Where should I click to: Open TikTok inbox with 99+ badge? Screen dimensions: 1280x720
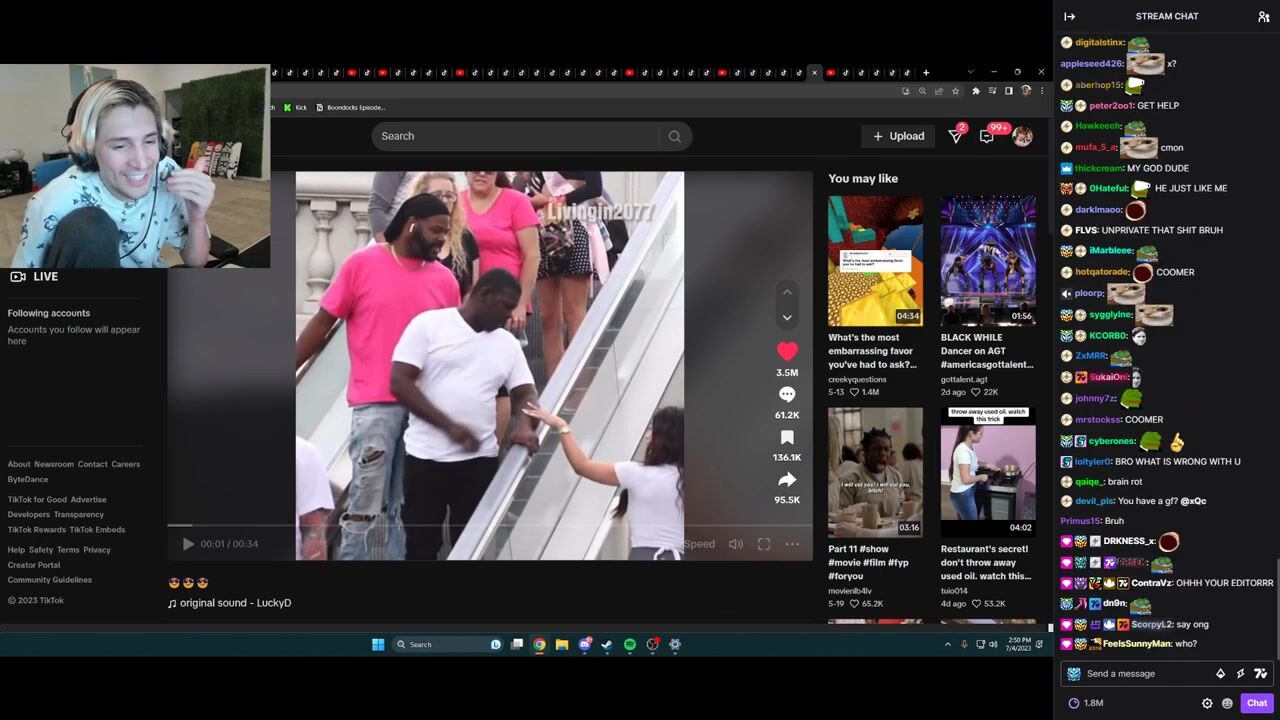point(987,136)
